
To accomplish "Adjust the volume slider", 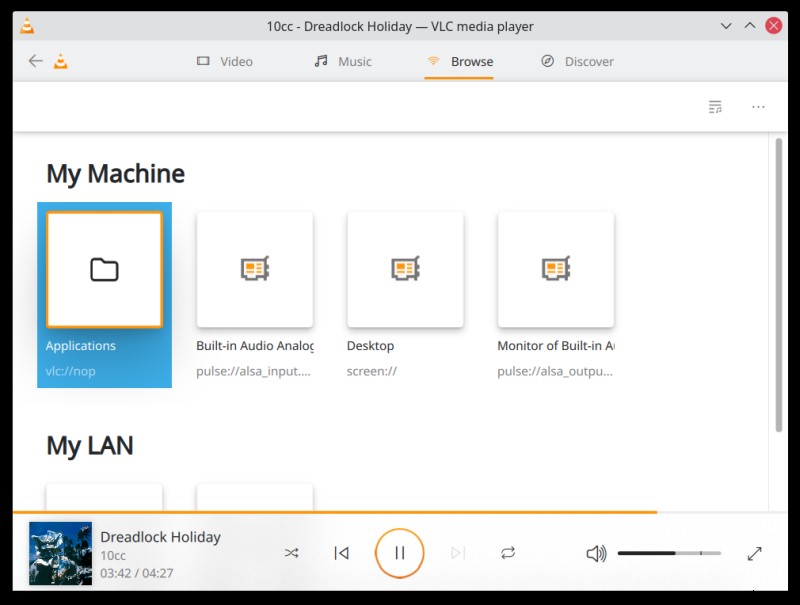I will (x=669, y=553).
